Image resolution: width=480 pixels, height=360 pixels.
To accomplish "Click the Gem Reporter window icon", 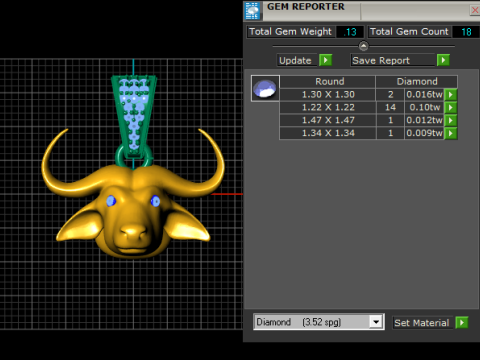I will pyautogui.click(x=252, y=10).
